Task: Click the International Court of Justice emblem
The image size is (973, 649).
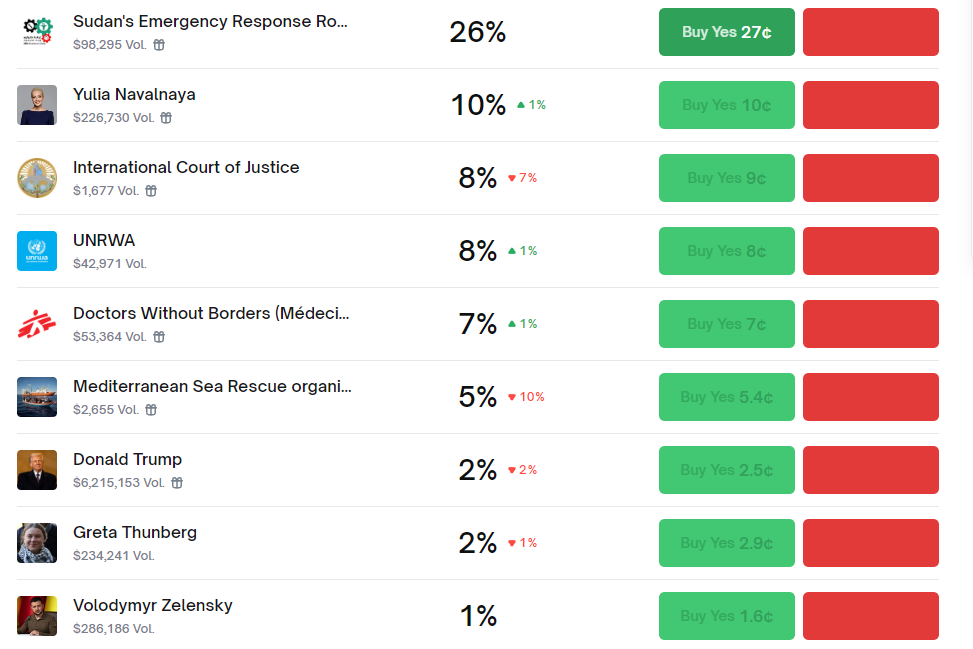Action: tap(37, 178)
